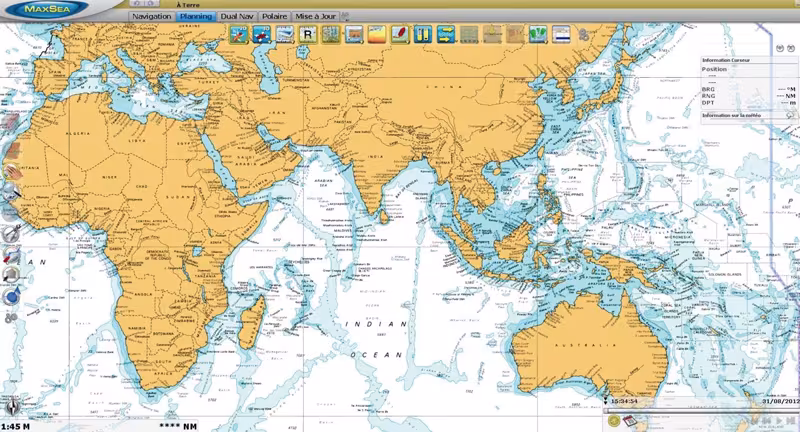Click the Position label in cursor info
800x432 pixels.
714,69
